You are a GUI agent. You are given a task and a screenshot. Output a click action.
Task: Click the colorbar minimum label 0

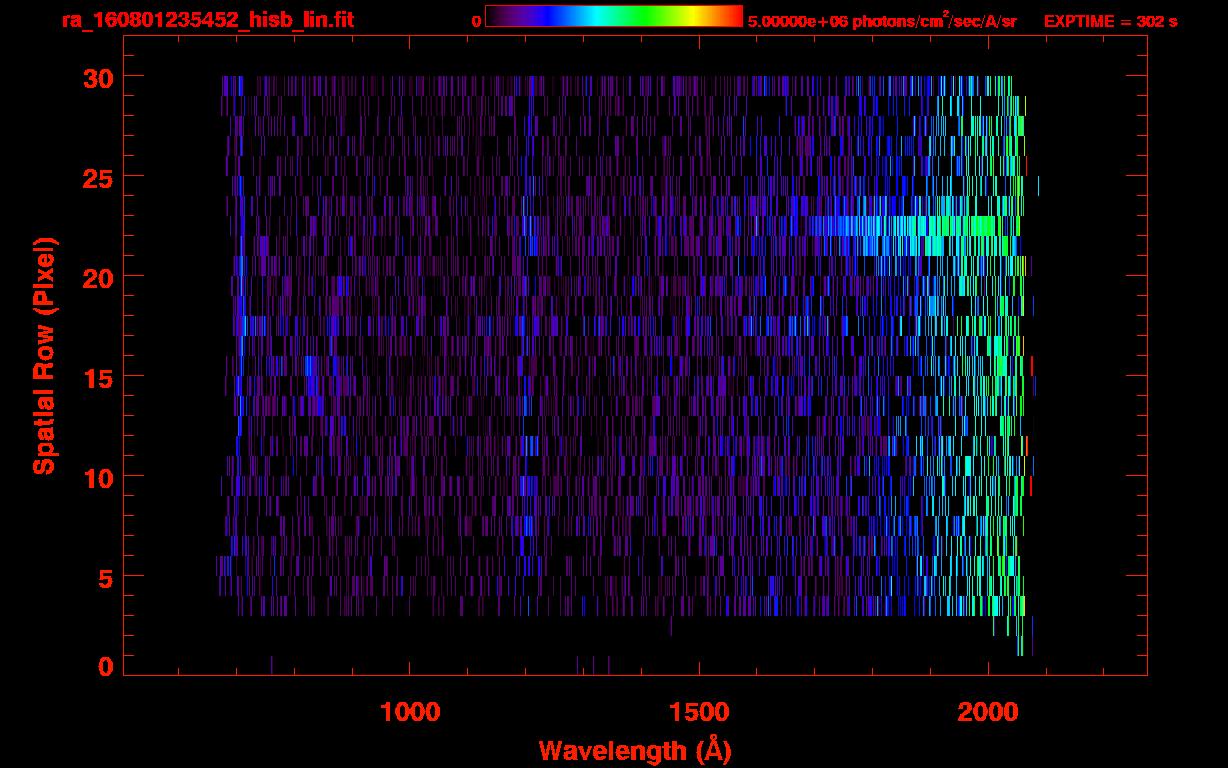pos(476,22)
